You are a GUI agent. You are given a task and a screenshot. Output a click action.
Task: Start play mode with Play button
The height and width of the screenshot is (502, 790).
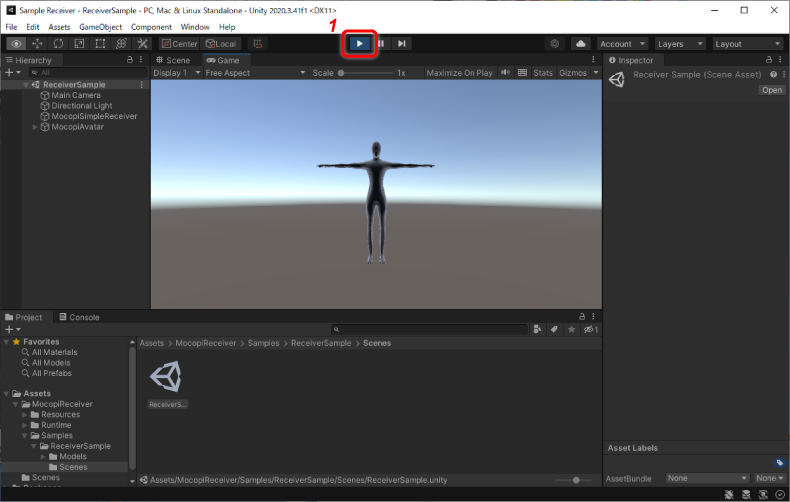[360, 44]
